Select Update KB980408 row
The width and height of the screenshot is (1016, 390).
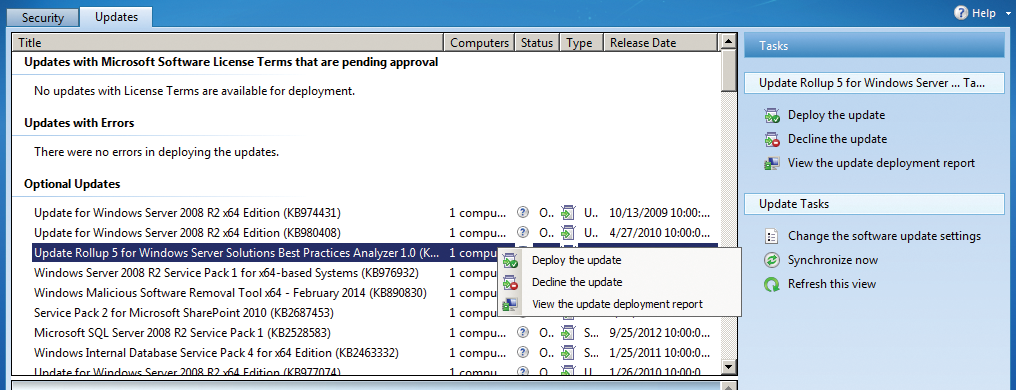click(375, 233)
